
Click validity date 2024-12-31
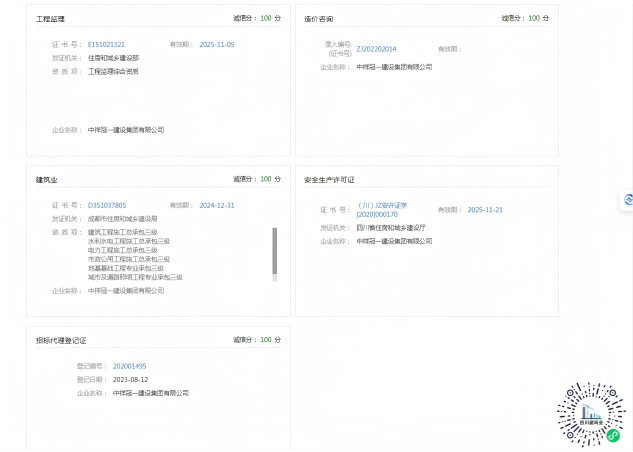point(217,205)
